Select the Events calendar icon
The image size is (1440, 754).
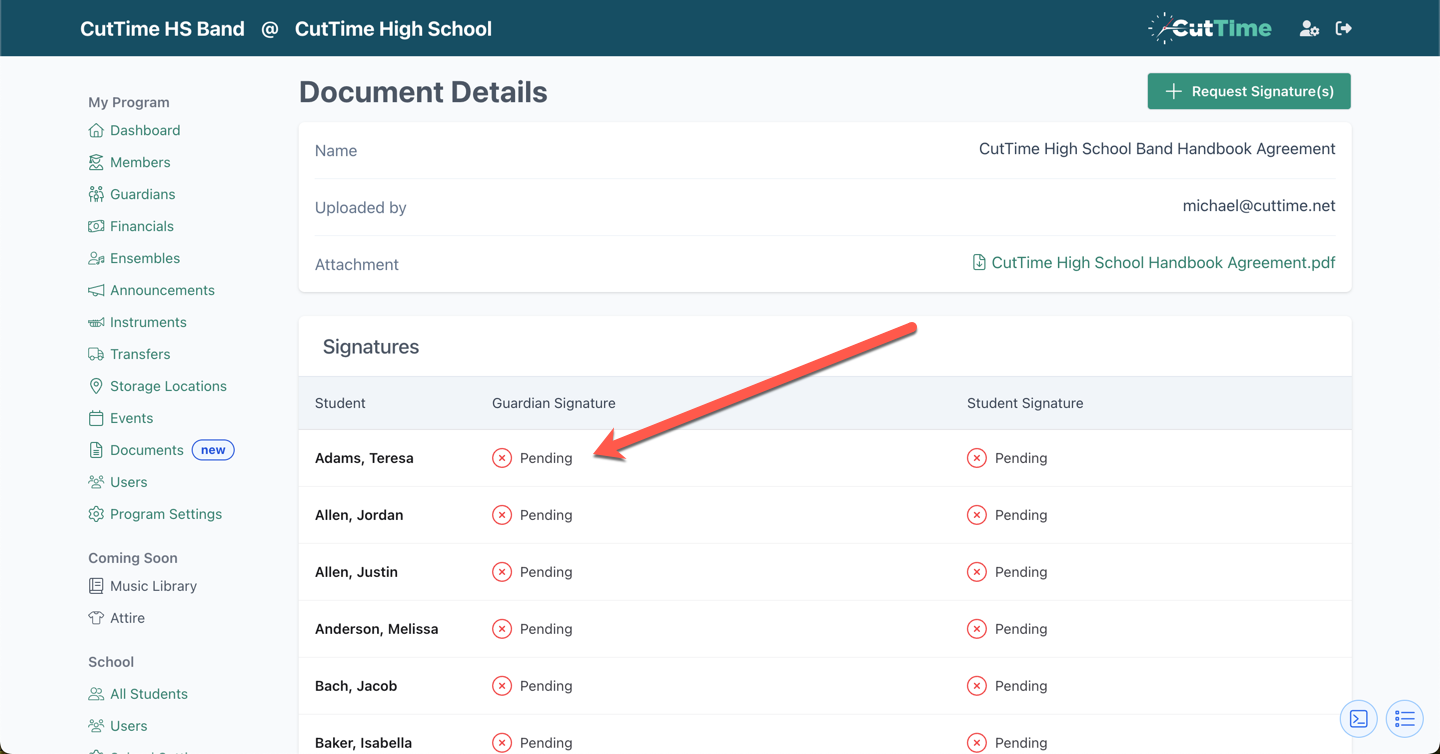95,418
